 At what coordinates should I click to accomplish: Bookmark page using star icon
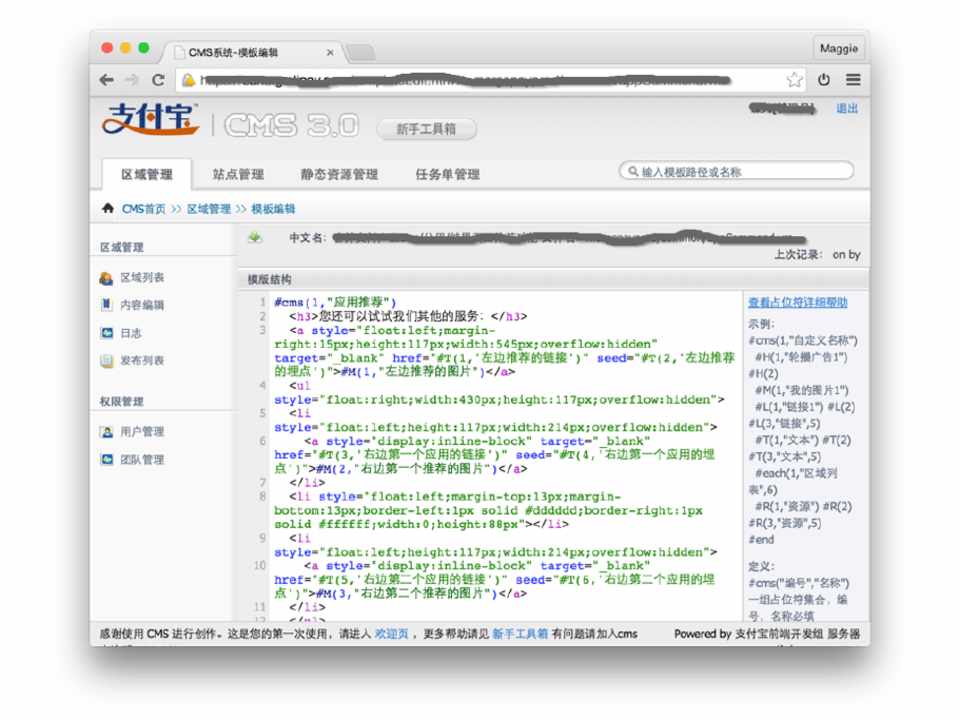click(794, 80)
